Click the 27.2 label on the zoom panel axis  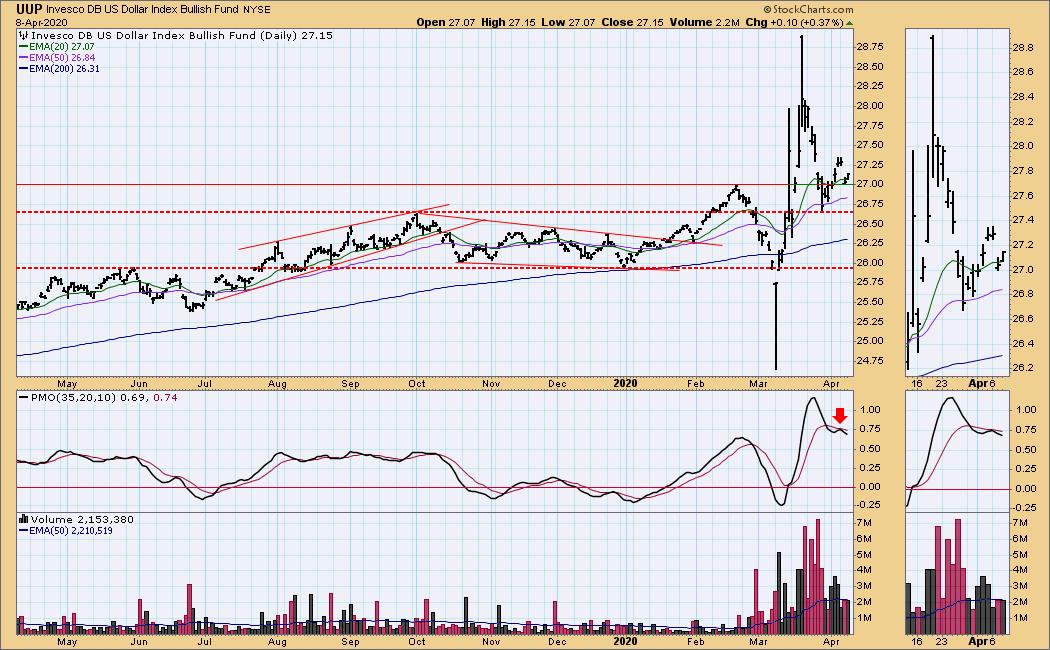(1022, 244)
